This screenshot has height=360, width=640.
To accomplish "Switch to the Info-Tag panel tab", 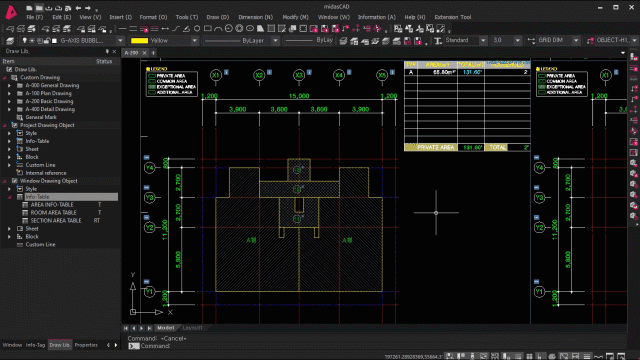I will [x=35, y=345].
